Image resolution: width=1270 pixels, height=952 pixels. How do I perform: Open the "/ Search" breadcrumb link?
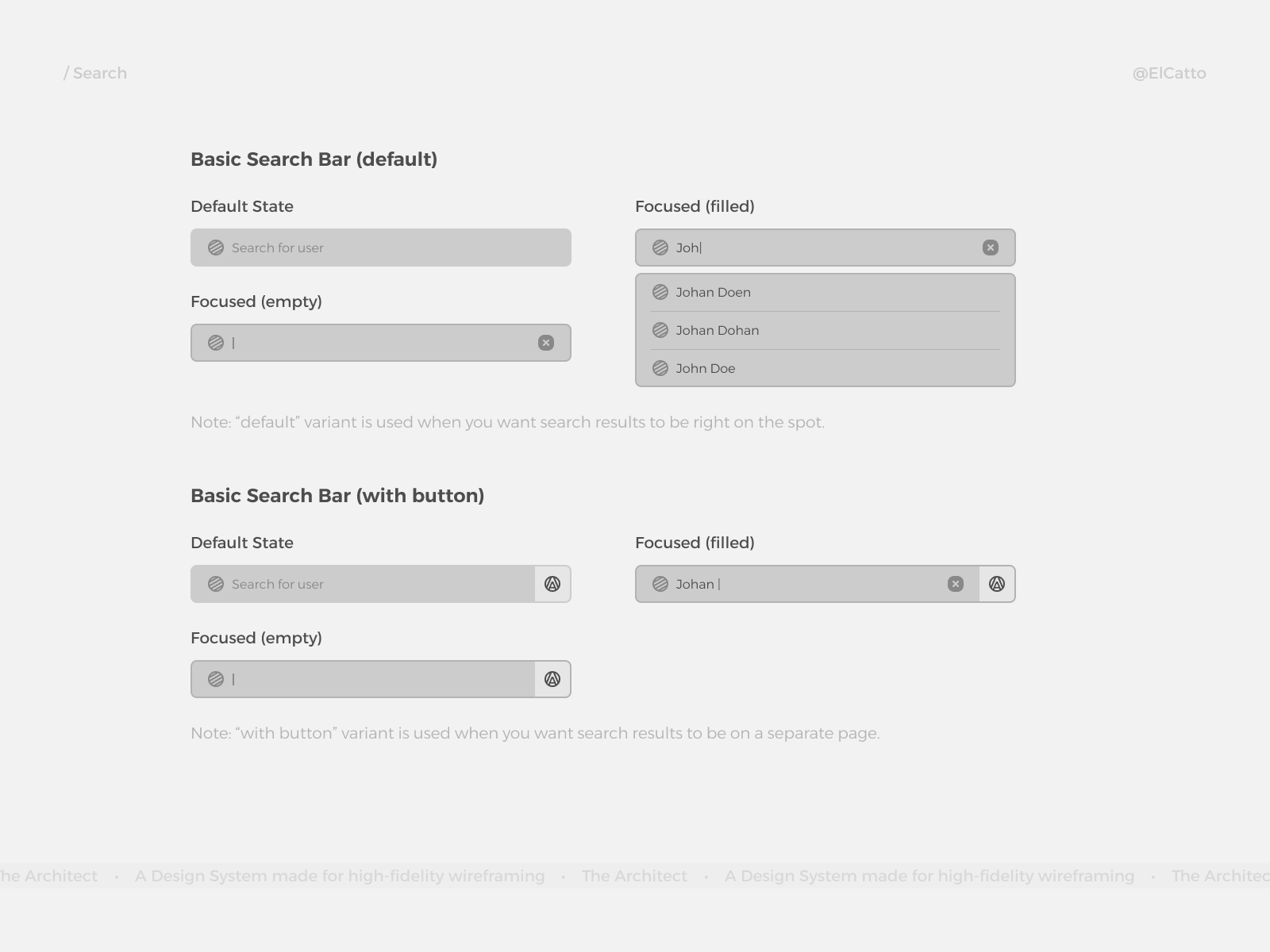95,73
